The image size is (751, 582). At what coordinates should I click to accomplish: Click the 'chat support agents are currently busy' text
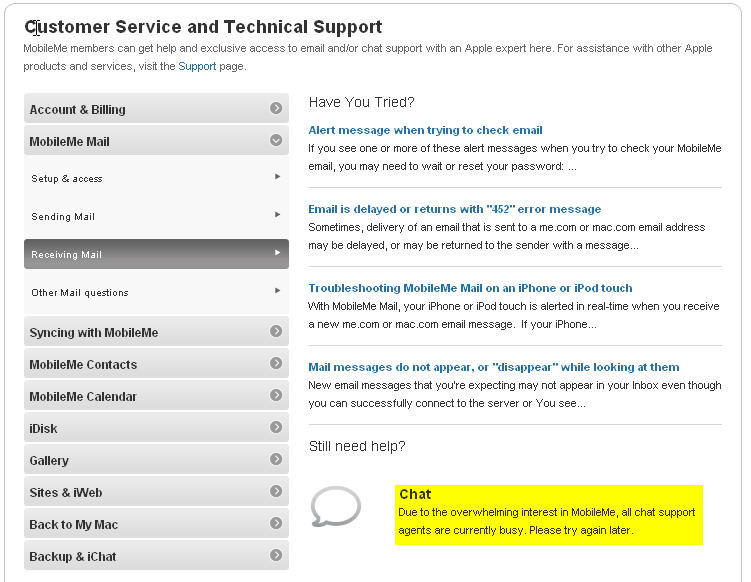coord(546,521)
